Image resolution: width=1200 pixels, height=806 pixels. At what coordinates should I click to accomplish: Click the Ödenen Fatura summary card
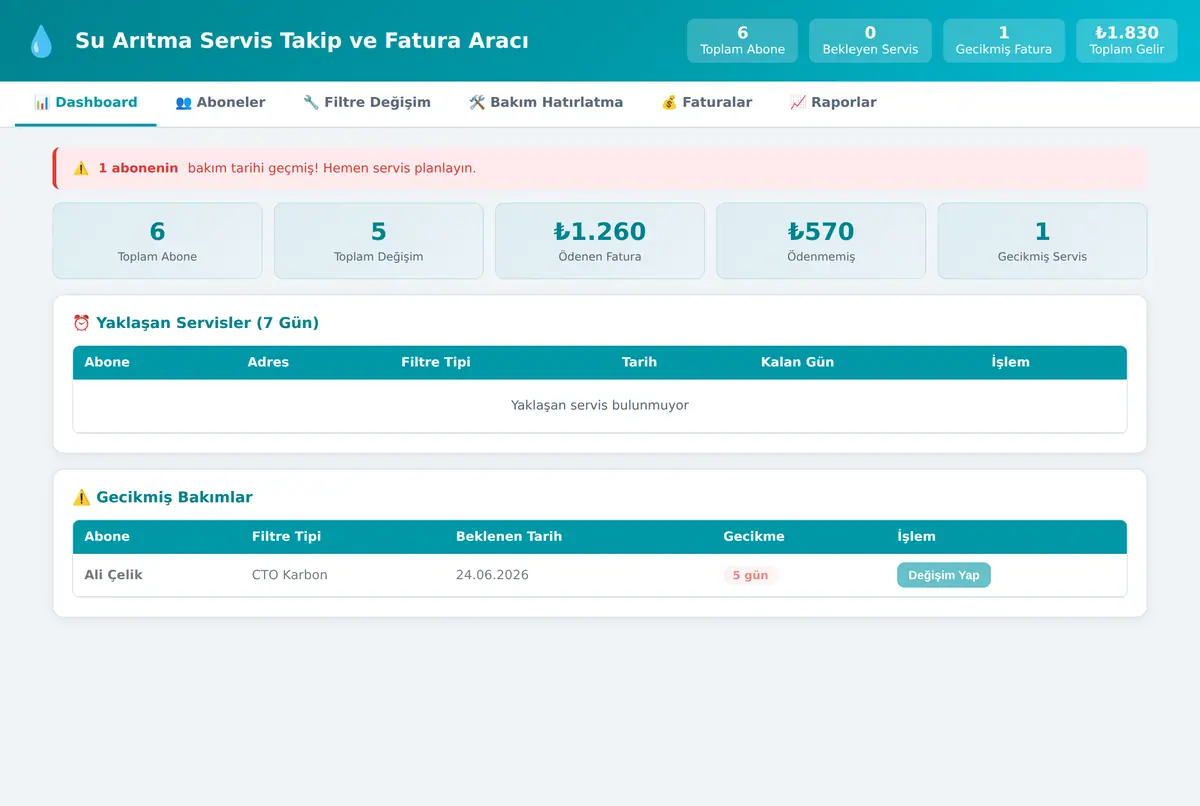[x=600, y=241]
